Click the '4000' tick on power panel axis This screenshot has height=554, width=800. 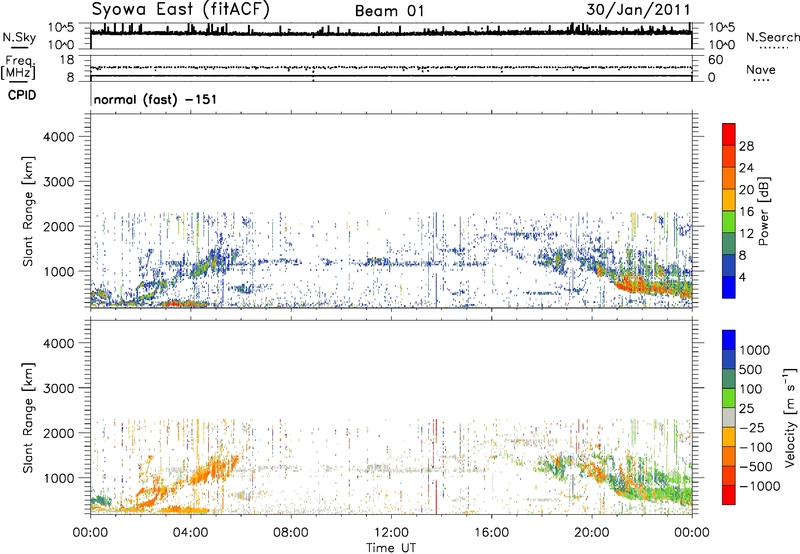click(x=59, y=137)
